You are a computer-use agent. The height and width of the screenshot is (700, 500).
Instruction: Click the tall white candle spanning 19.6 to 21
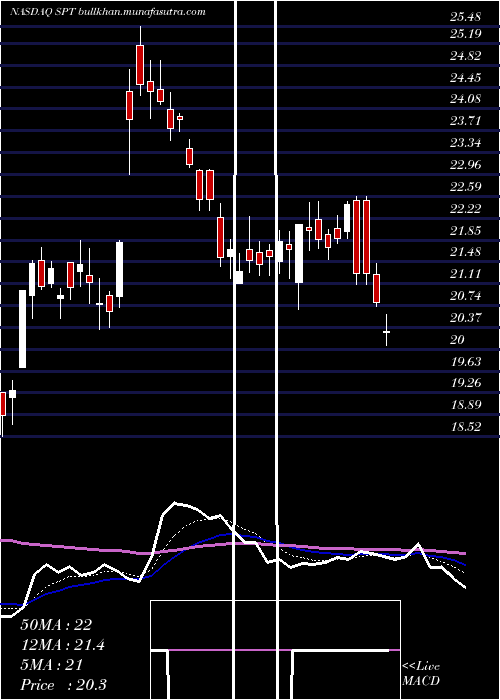22,329
